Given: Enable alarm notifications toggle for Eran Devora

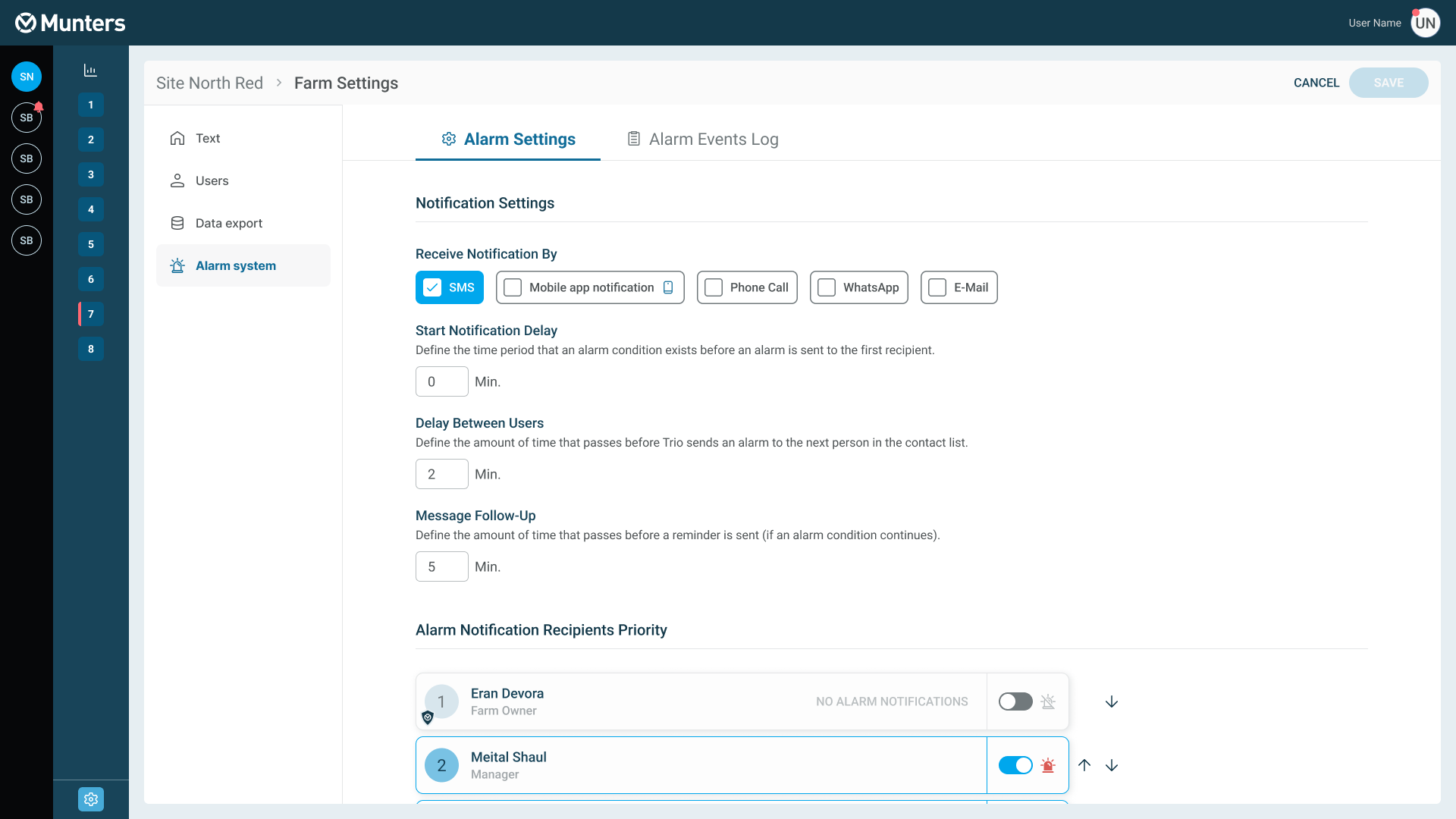Looking at the screenshot, I should [x=1015, y=701].
